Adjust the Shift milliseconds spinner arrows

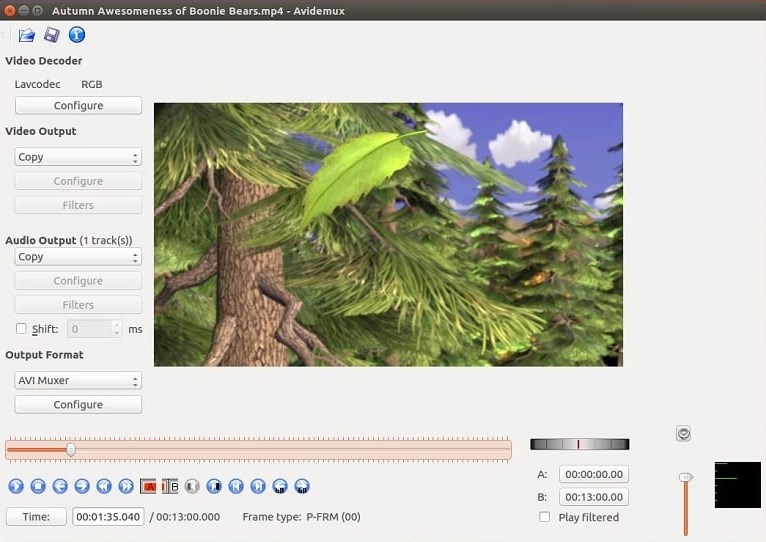[x=116, y=328]
